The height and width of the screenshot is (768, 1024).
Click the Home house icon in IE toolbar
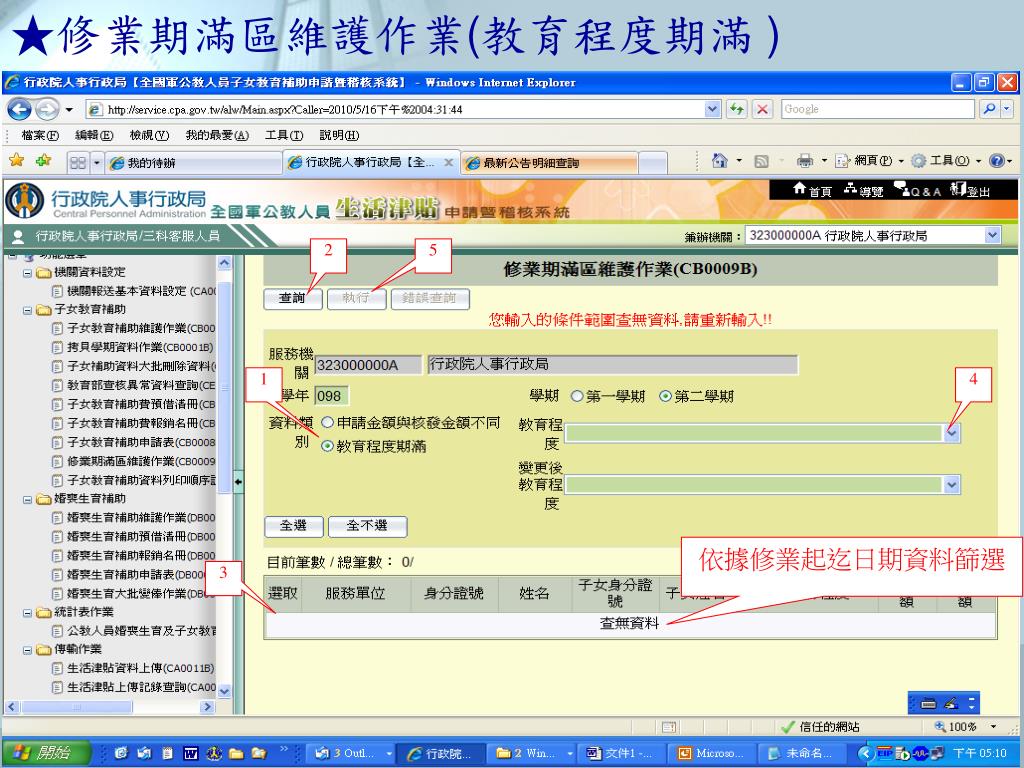(x=719, y=160)
